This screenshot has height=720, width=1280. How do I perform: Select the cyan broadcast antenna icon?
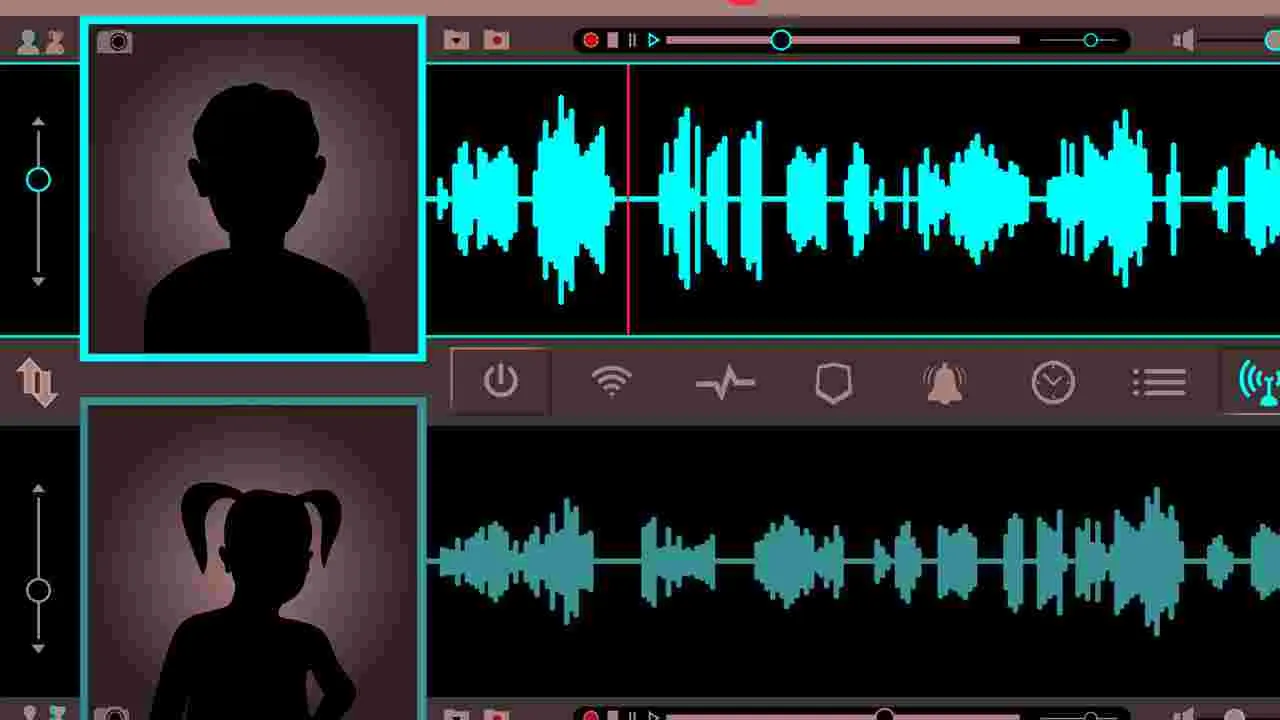pos(1258,382)
